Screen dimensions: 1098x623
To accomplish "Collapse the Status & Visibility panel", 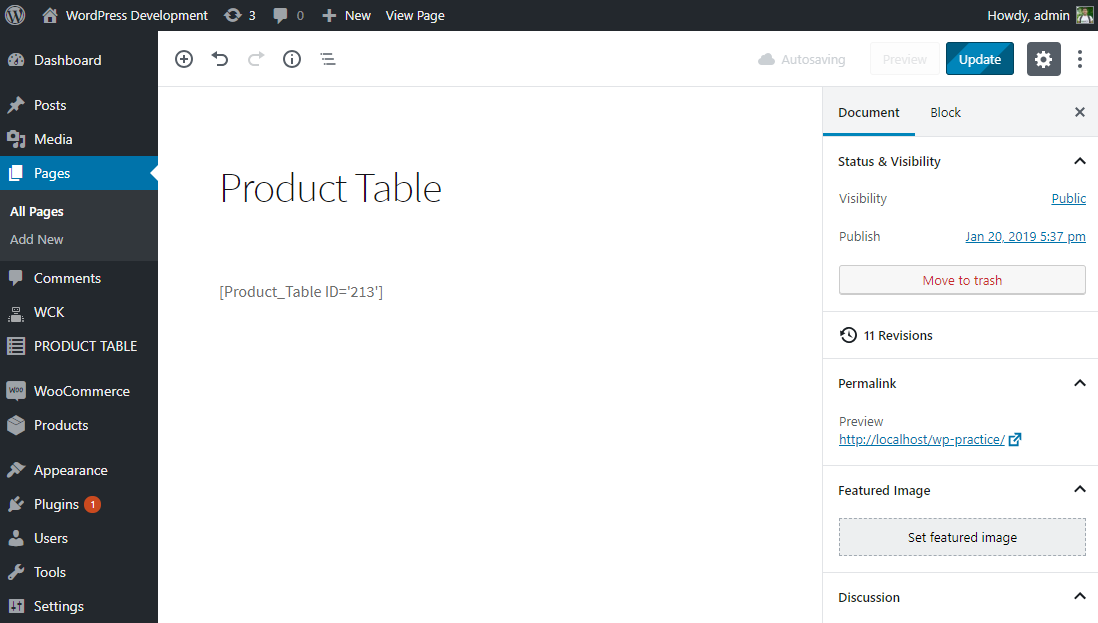I will point(1079,161).
